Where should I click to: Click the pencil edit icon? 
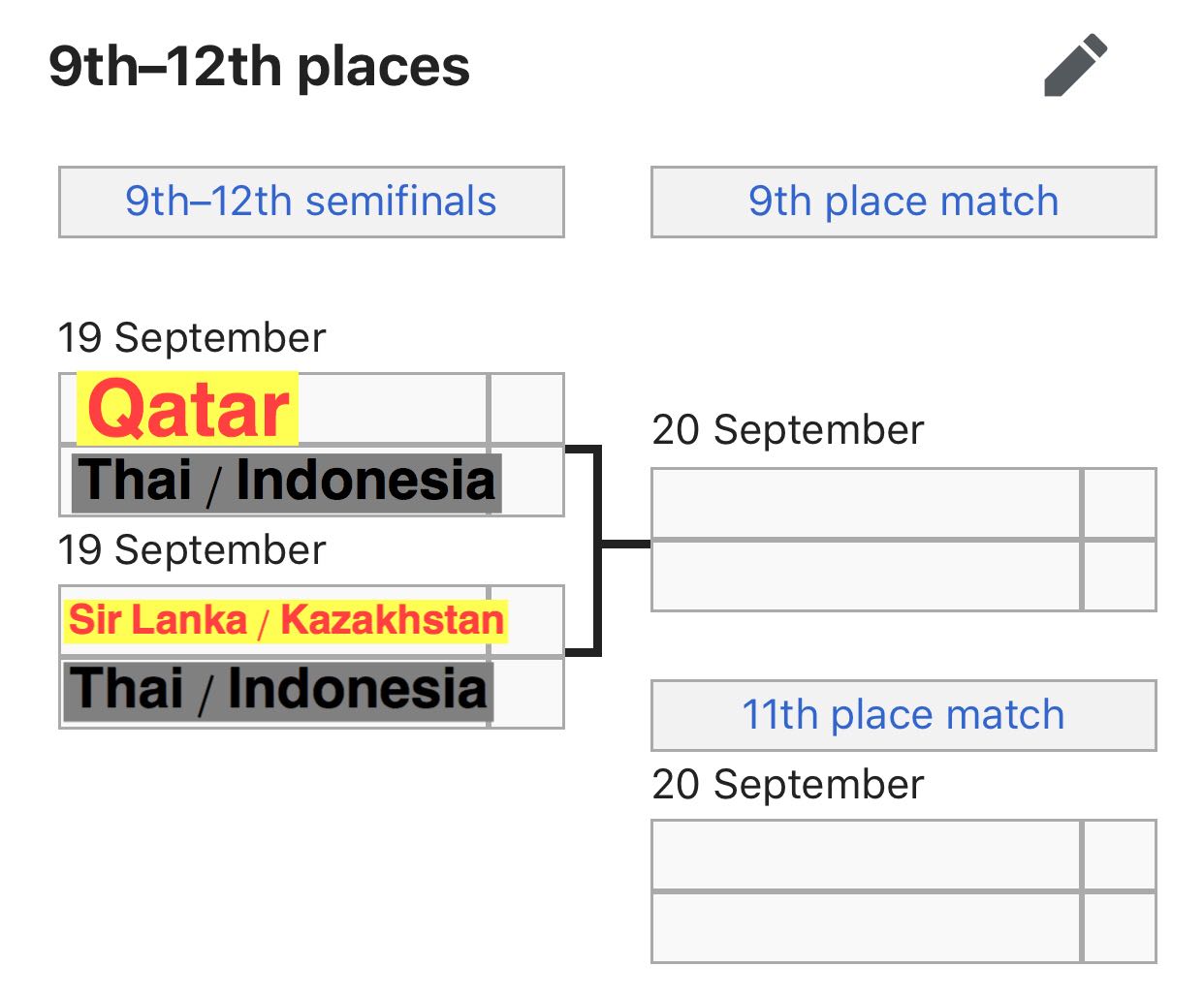[x=1075, y=66]
